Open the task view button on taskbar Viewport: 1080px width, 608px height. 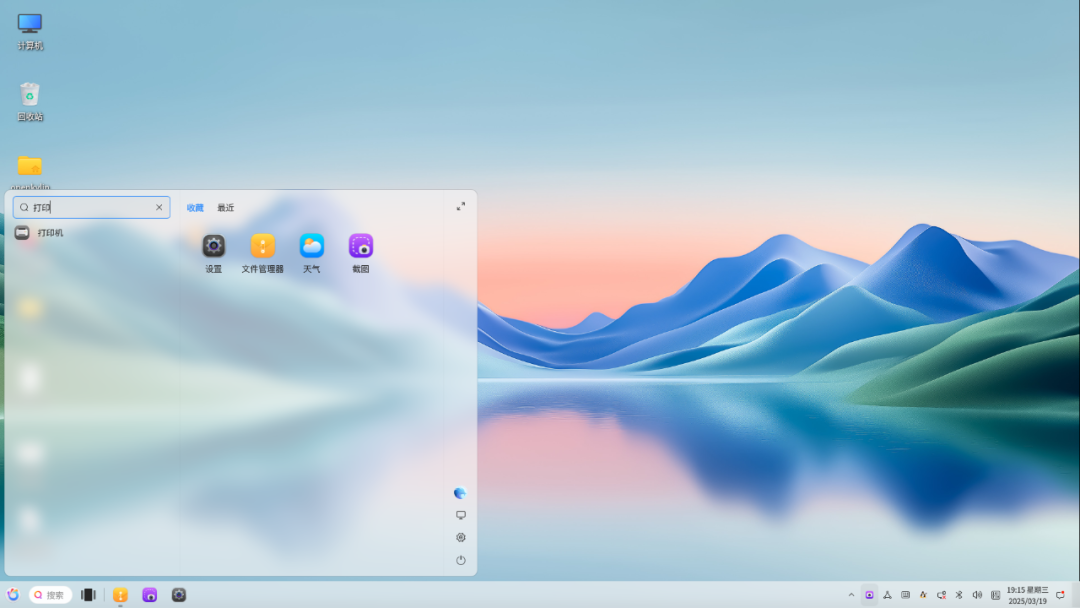[88, 595]
